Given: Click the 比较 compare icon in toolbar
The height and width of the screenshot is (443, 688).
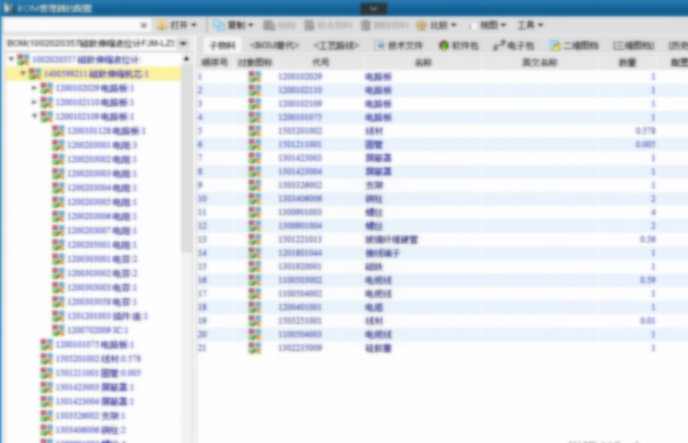Looking at the screenshot, I should tap(421, 25).
